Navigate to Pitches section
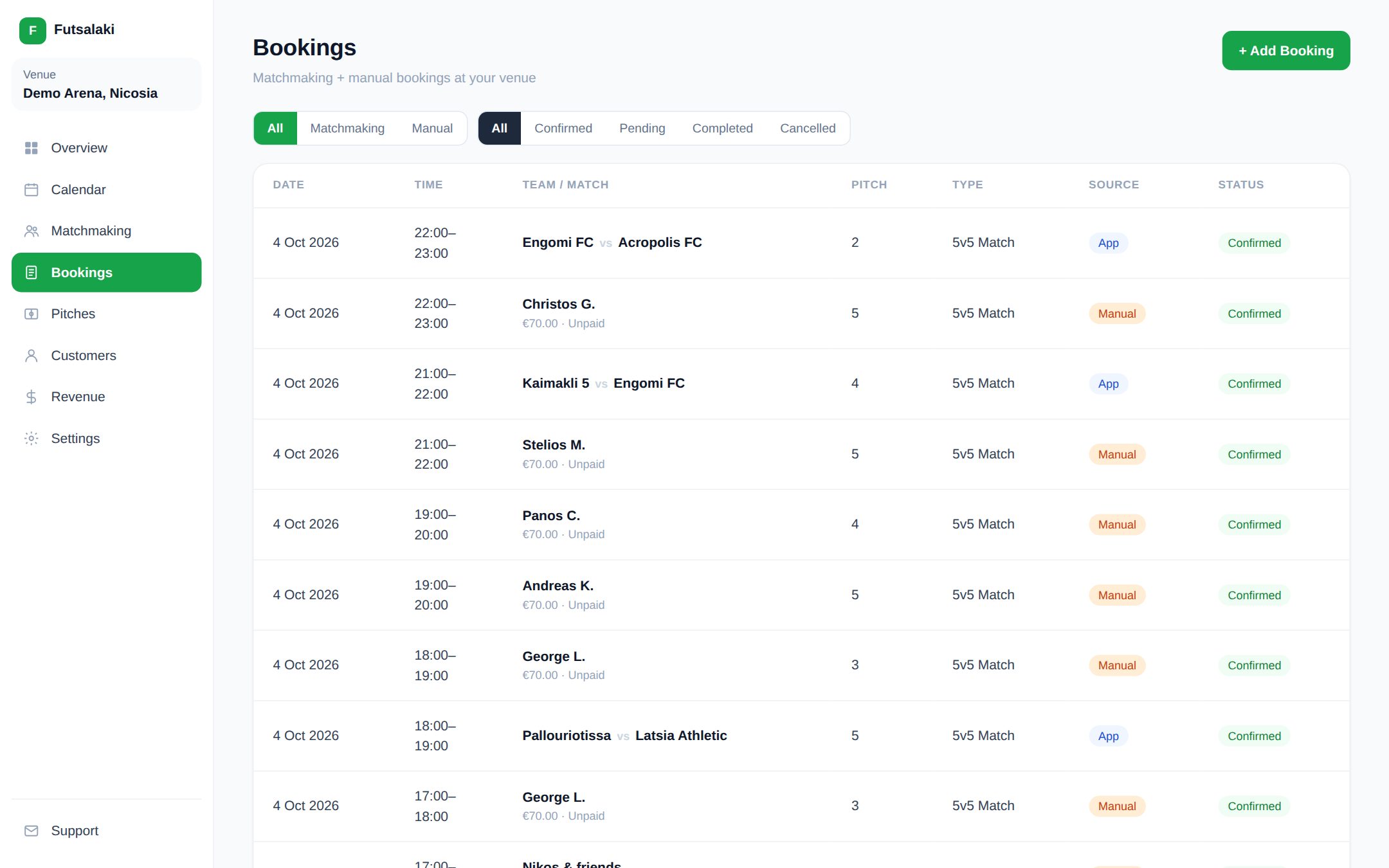This screenshot has height=868, width=1389. tap(106, 314)
